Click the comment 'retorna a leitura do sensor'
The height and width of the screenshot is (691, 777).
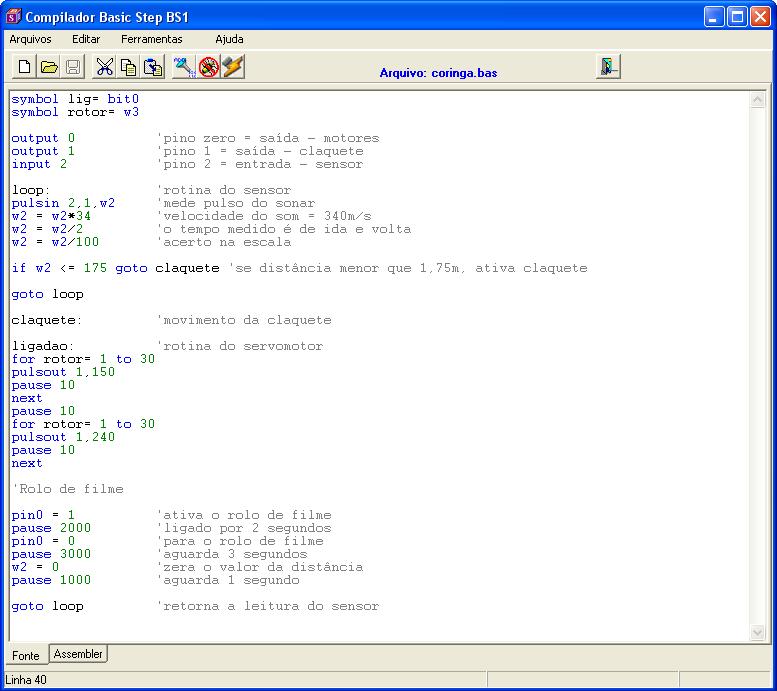tap(268, 606)
